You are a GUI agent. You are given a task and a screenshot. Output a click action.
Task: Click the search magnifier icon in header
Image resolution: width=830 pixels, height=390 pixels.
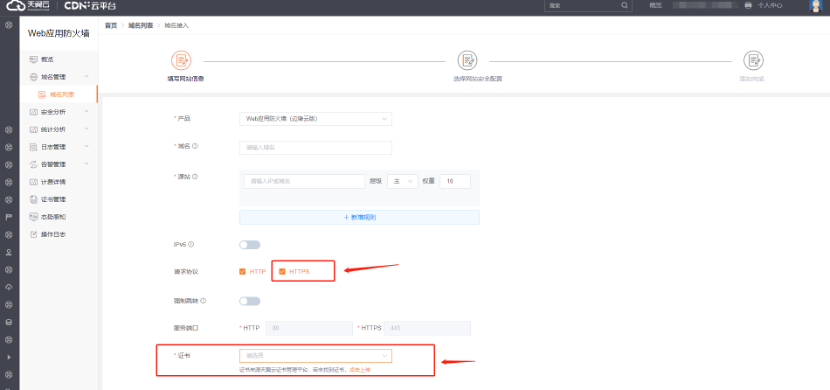[625, 5]
